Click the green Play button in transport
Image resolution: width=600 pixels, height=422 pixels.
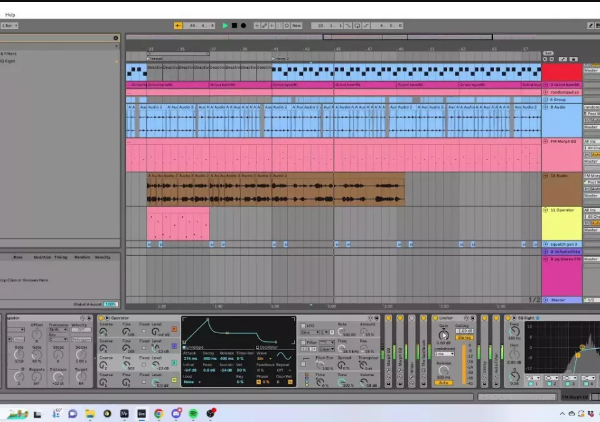[x=226, y=25]
